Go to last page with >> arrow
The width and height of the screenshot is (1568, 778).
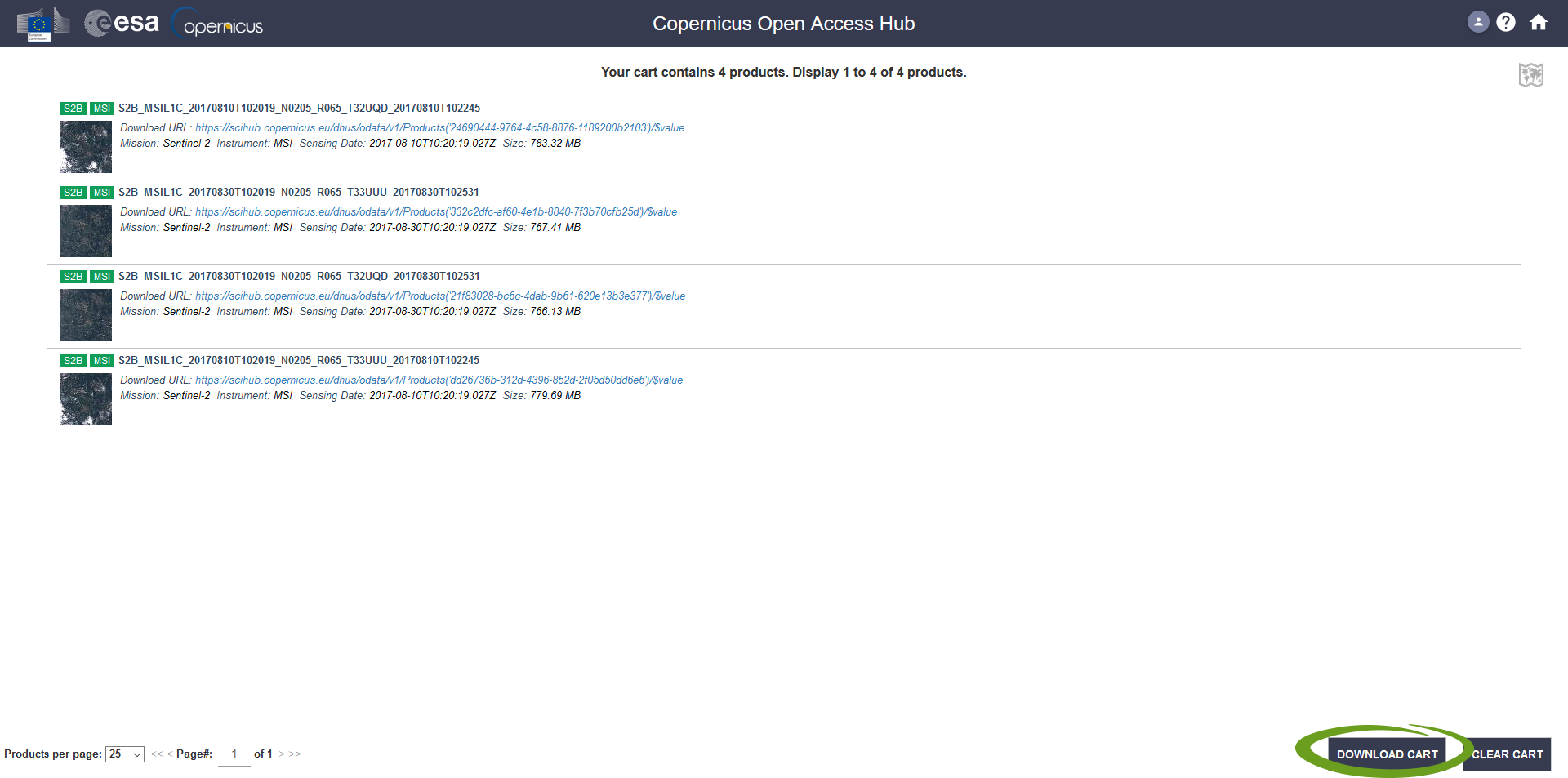295,754
